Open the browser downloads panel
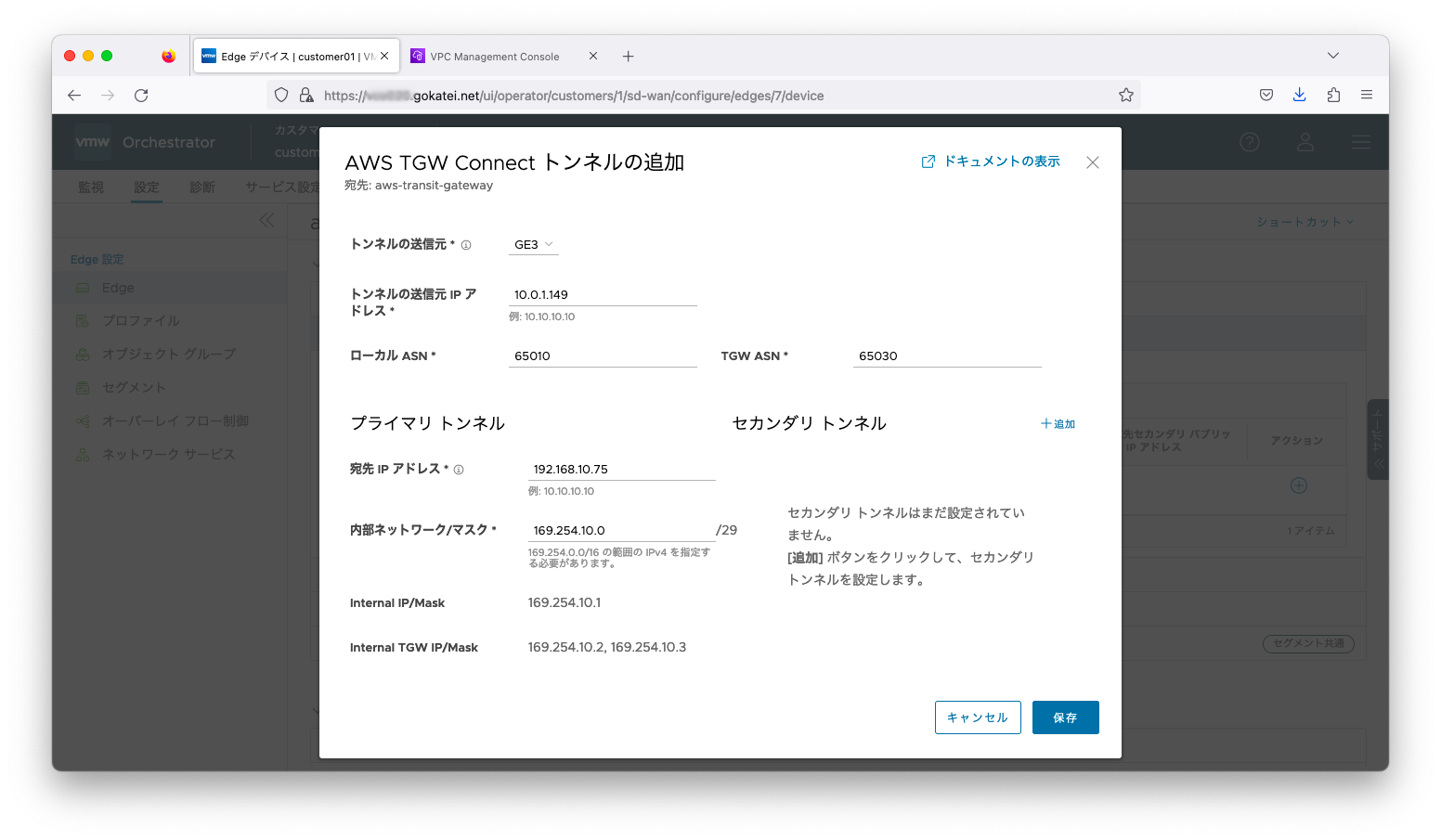Image resolution: width=1441 pixels, height=840 pixels. click(x=1300, y=95)
